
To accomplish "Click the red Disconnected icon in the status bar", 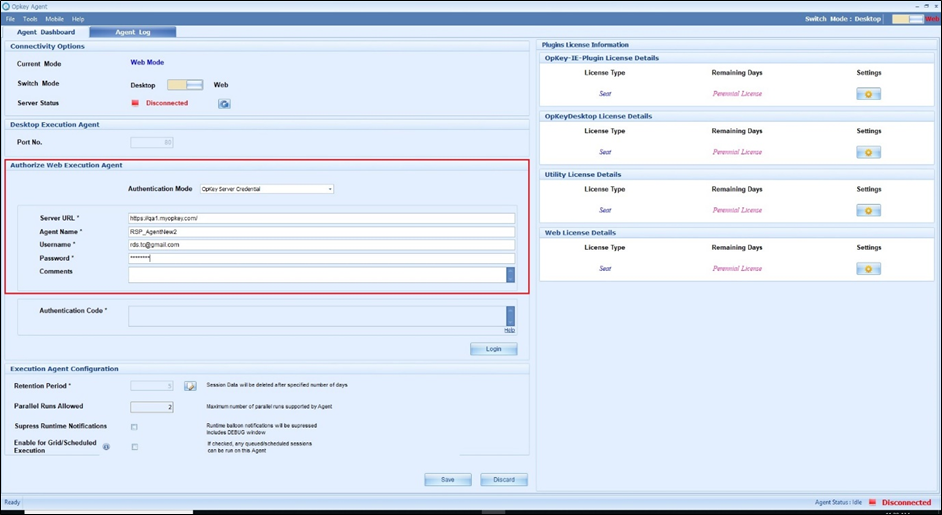I will pyautogui.click(x=872, y=502).
